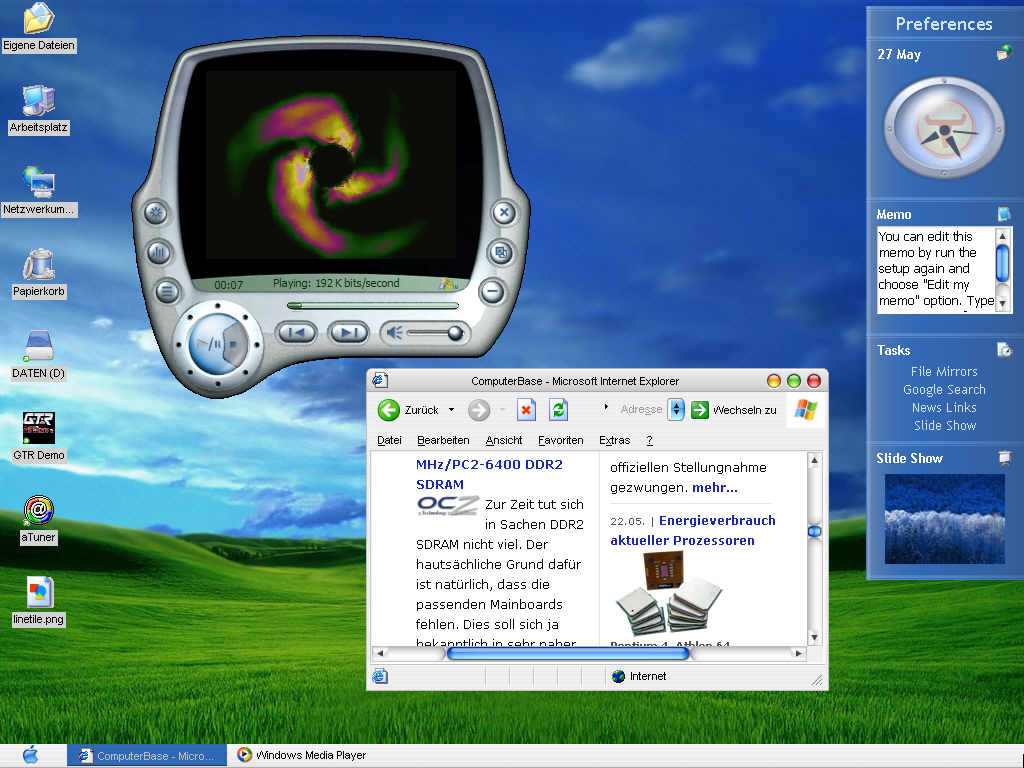1024x768 pixels.
Task: Click the IE status bar page icon
Action: click(380, 677)
